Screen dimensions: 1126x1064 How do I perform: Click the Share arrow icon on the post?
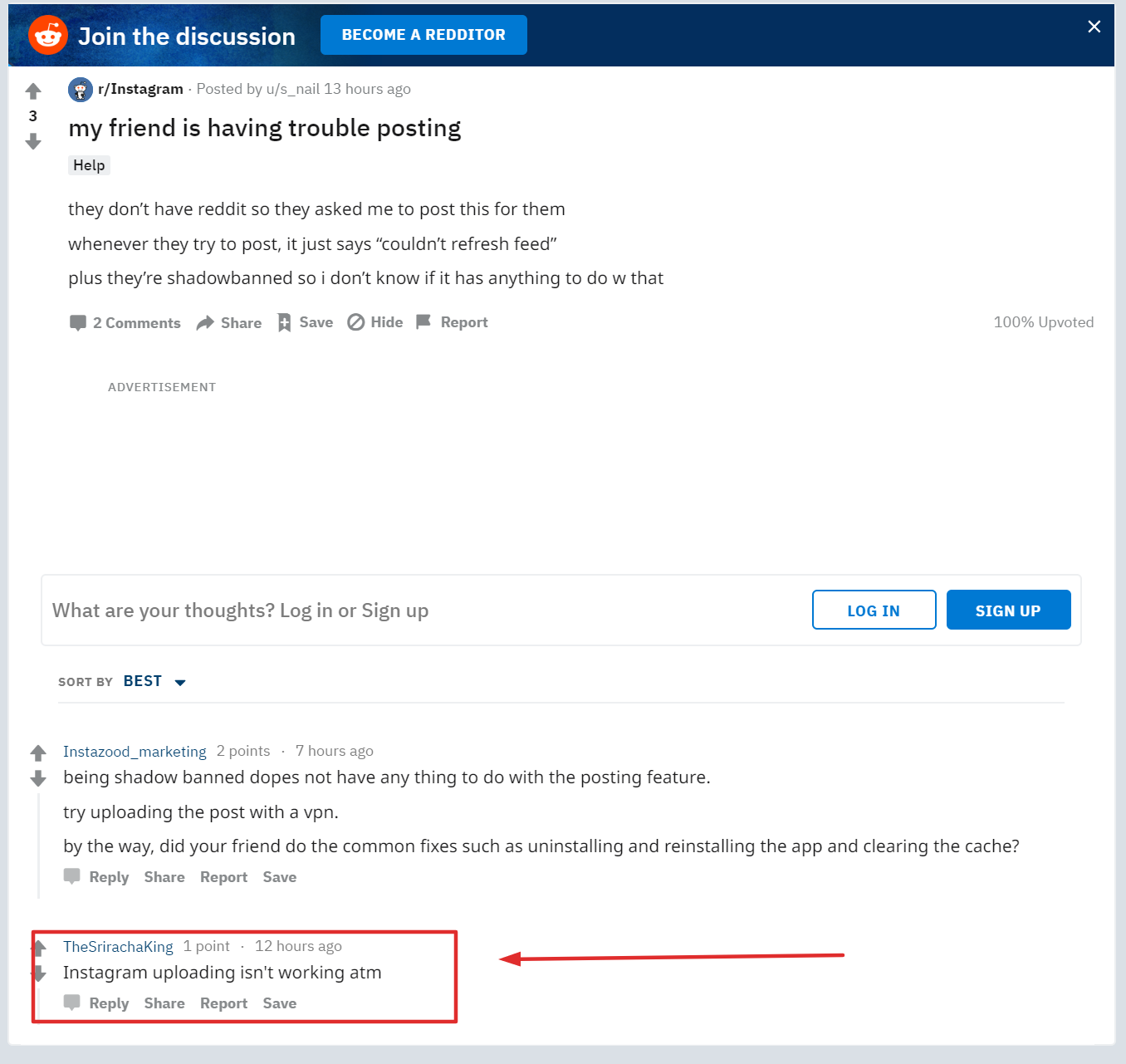[205, 322]
